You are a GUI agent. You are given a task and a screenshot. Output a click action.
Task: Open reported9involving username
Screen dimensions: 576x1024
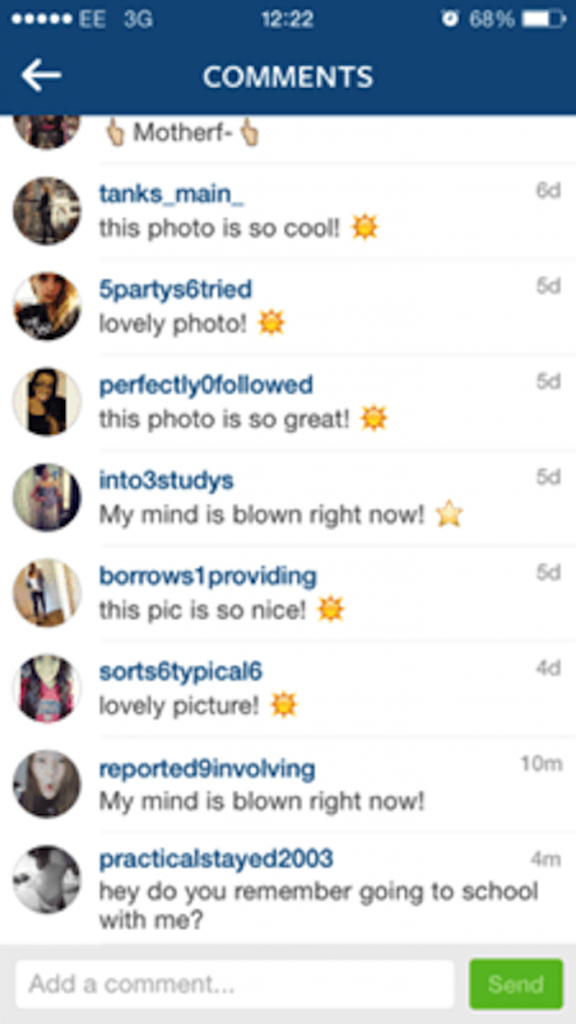coord(207,769)
